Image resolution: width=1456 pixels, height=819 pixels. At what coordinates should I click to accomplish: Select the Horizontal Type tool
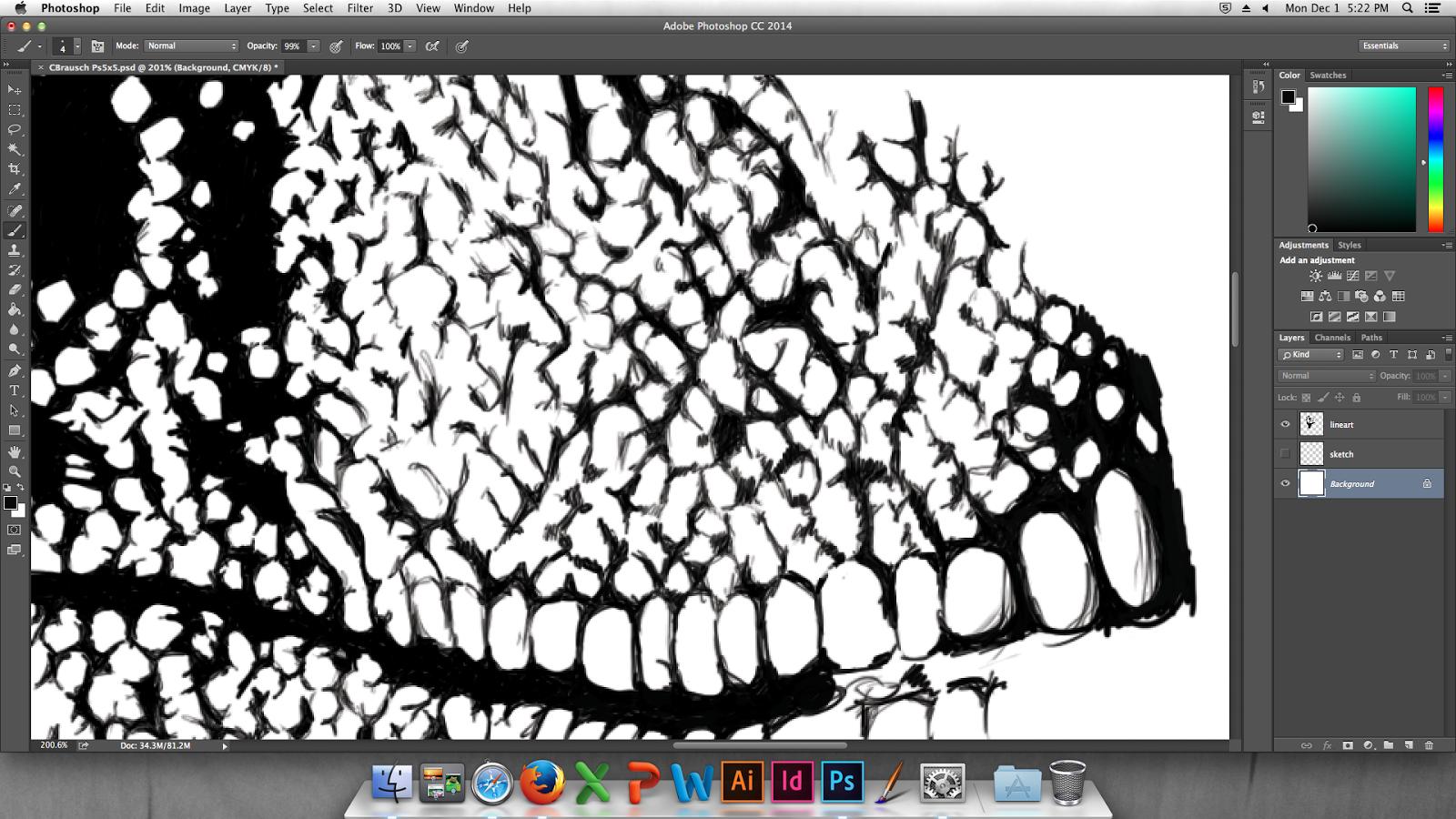click(15, 390)
